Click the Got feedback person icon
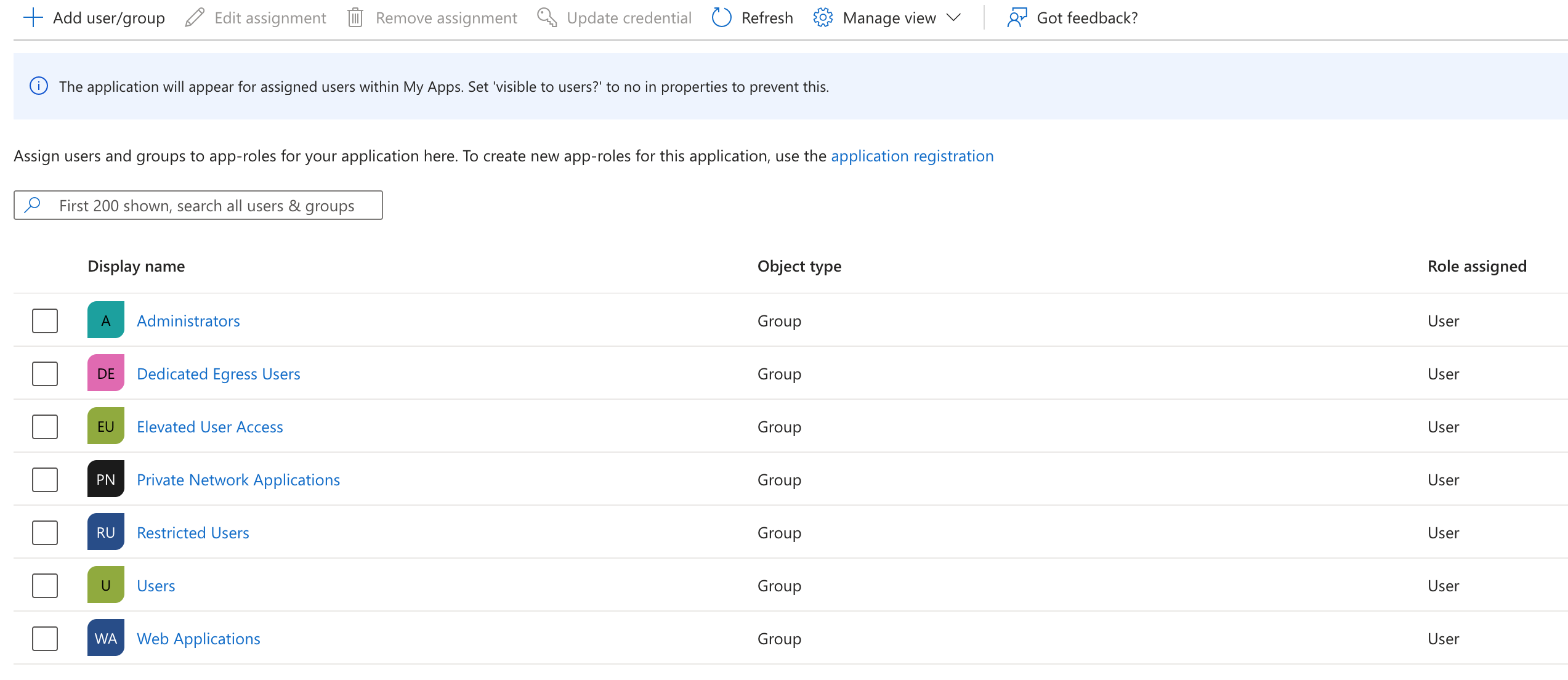1568x680 pixels. [x=1017, y=18]
